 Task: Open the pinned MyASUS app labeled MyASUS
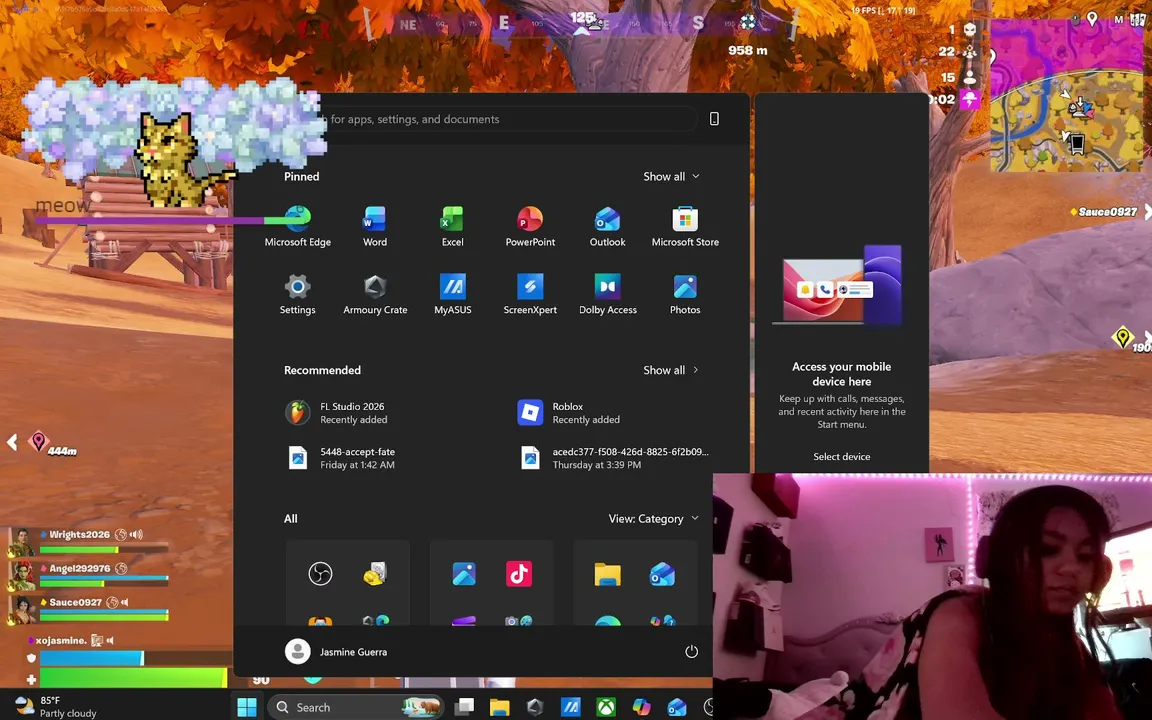click(x=453, y=294)
